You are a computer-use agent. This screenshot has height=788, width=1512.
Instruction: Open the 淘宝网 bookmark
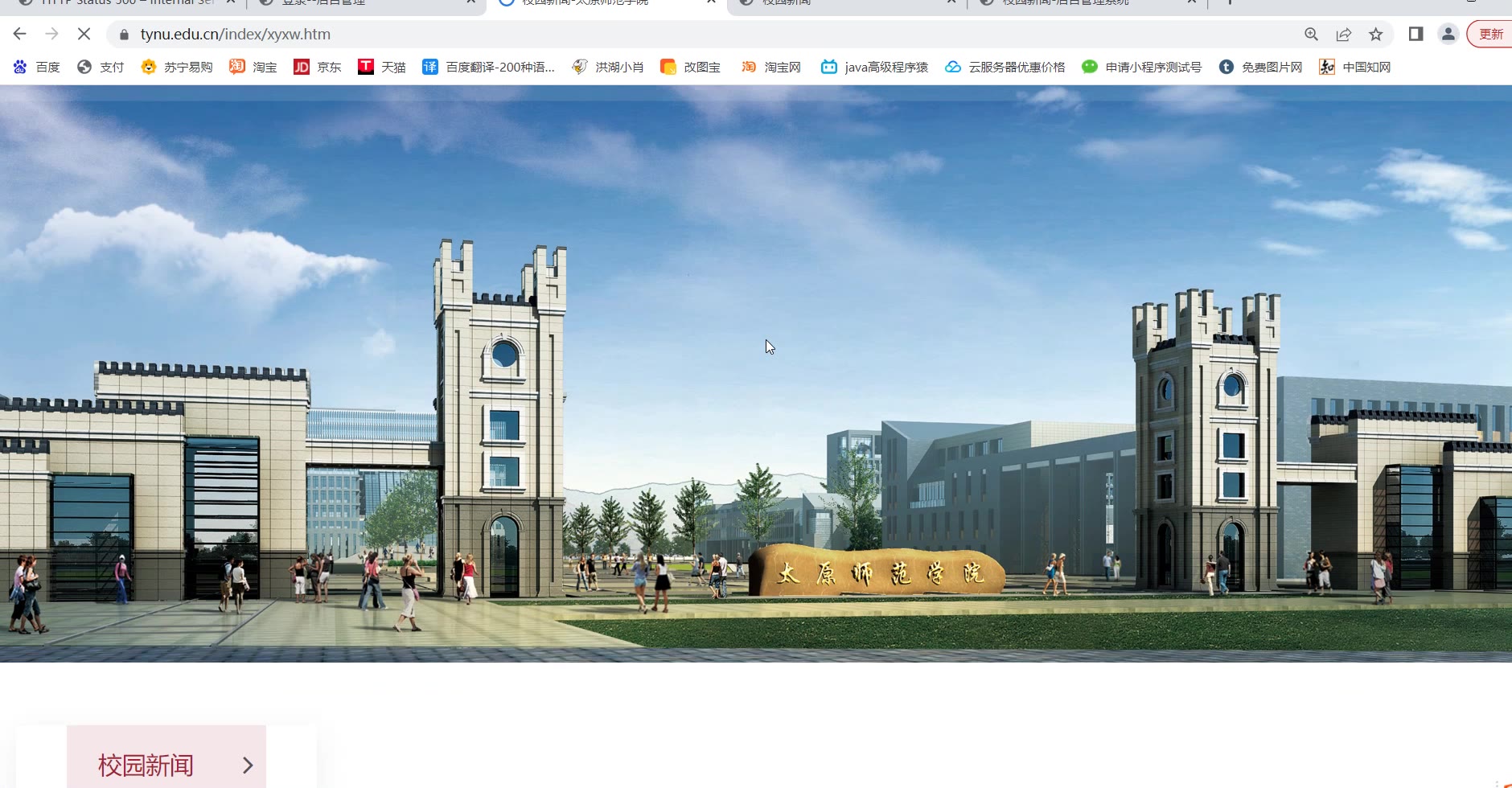point(770,67)
